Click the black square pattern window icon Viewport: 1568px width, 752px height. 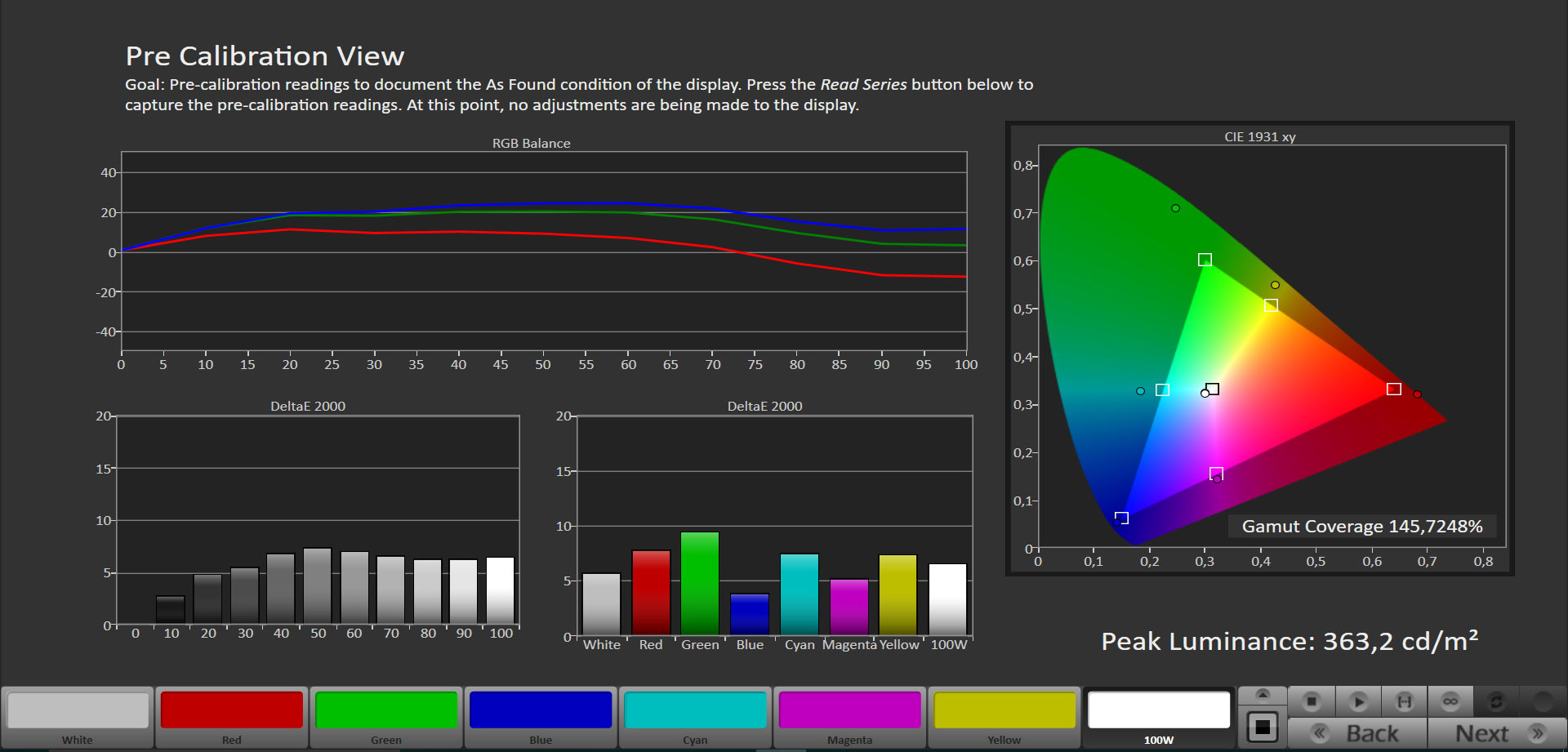1263,727
